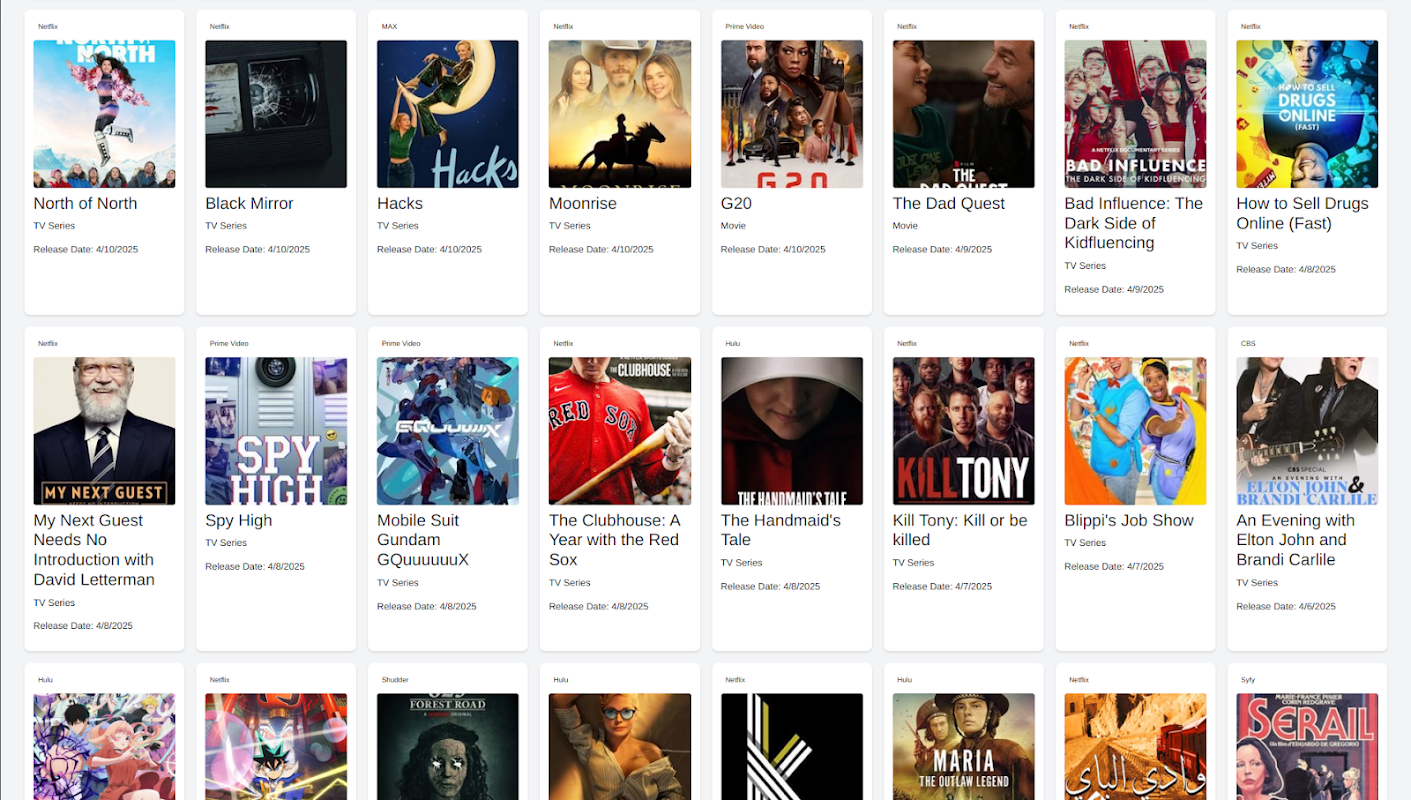This screenshot has width=1411, height=800.
Task: Open The Clubhouse Red Sox poster
Action: pyautogui.click(x=620, y=431)
